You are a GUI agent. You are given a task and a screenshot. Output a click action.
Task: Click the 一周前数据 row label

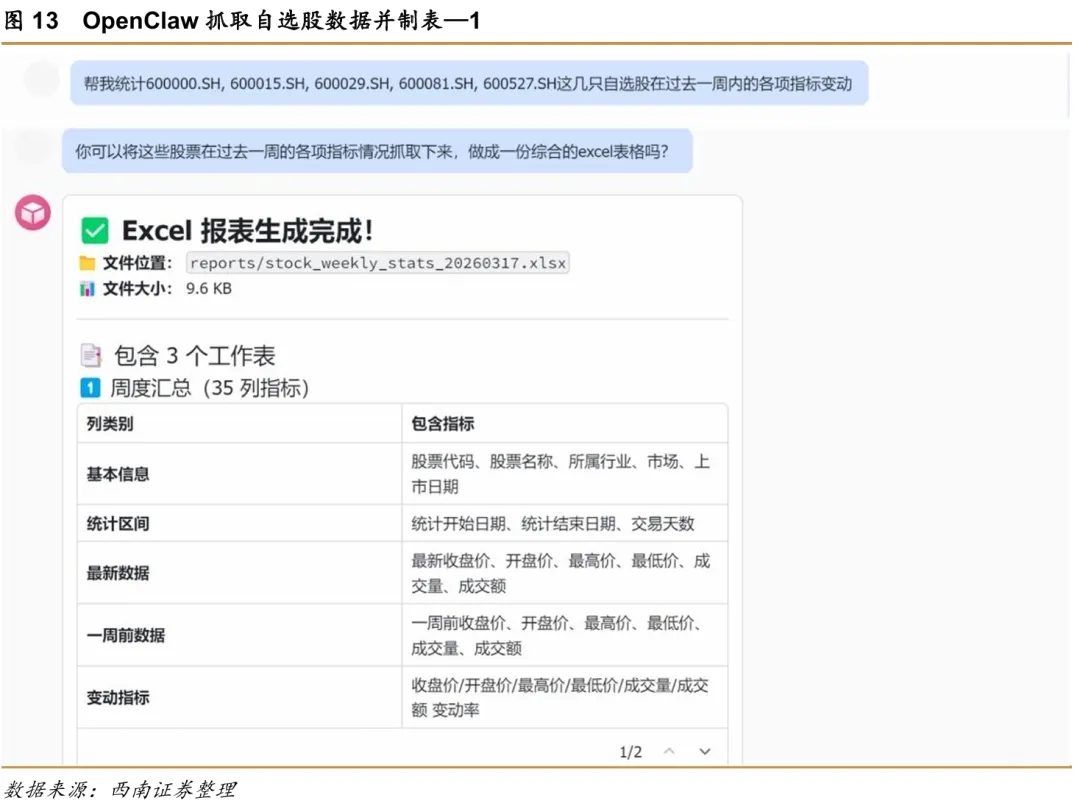[125, 635]
